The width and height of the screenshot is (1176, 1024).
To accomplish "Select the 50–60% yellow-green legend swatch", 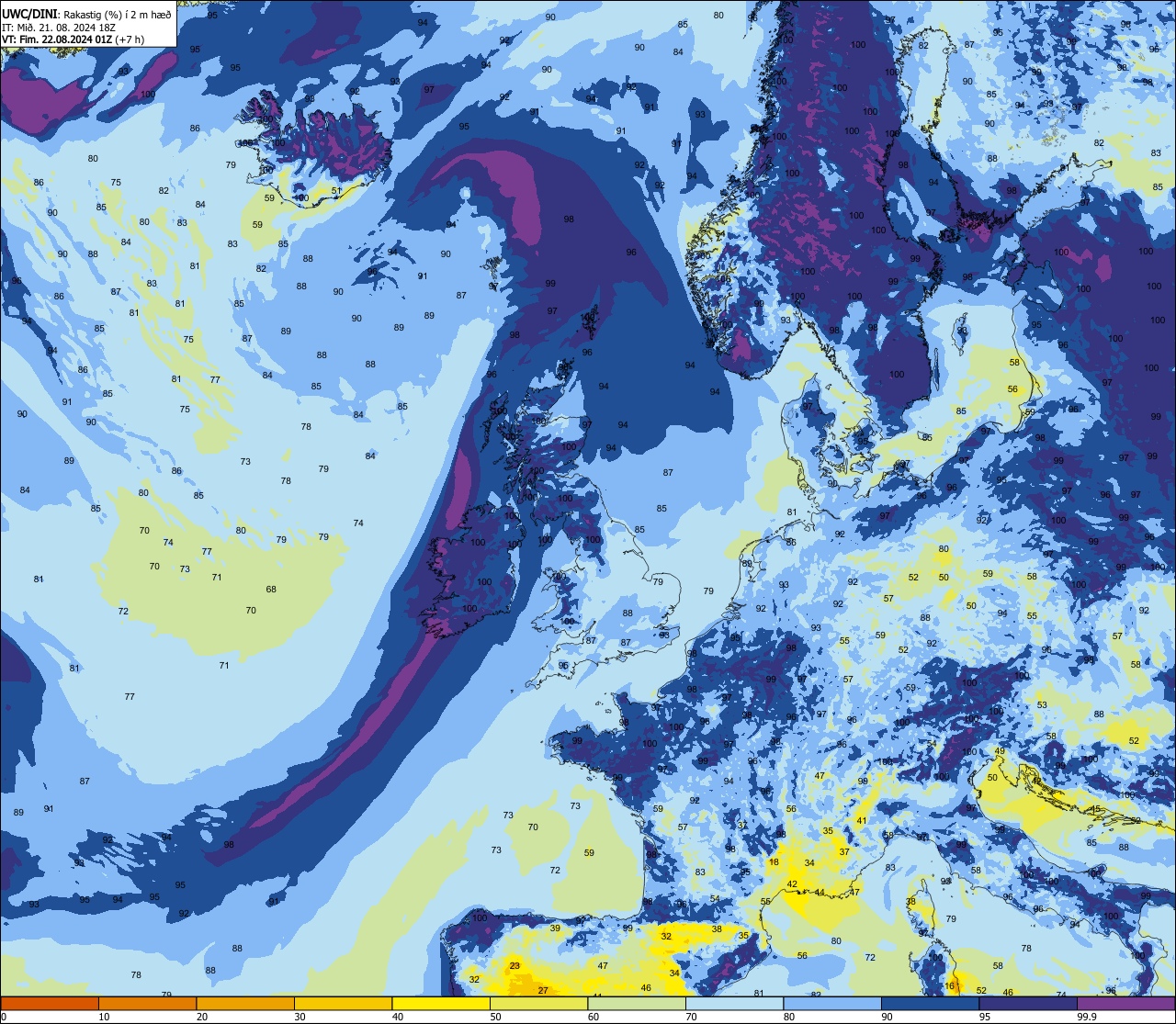I will click(x=539, y=1003).
